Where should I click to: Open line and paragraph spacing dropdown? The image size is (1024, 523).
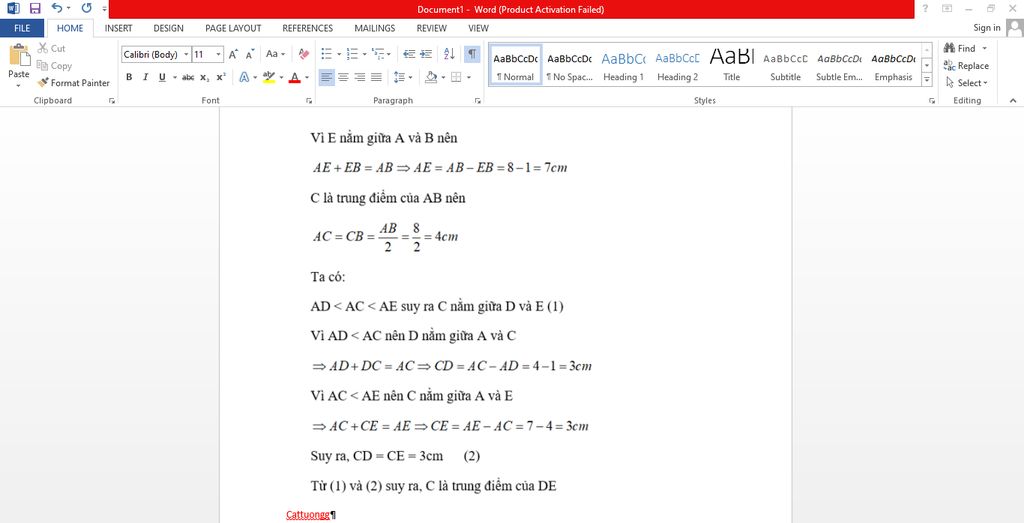tap(403, 77)
